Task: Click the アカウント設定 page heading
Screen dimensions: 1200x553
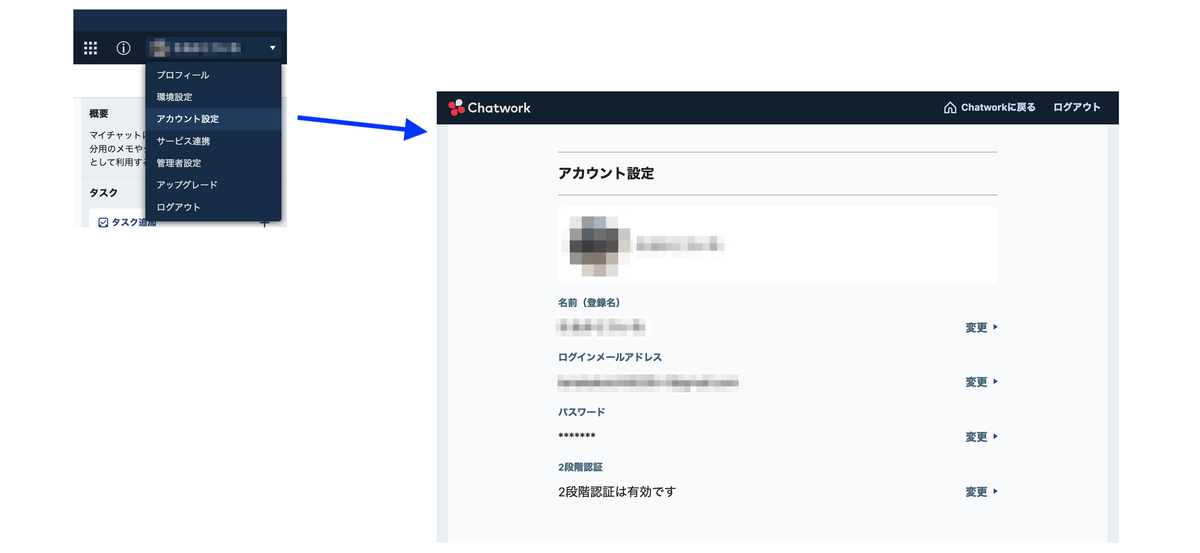Action: click(x=606, y=173)
